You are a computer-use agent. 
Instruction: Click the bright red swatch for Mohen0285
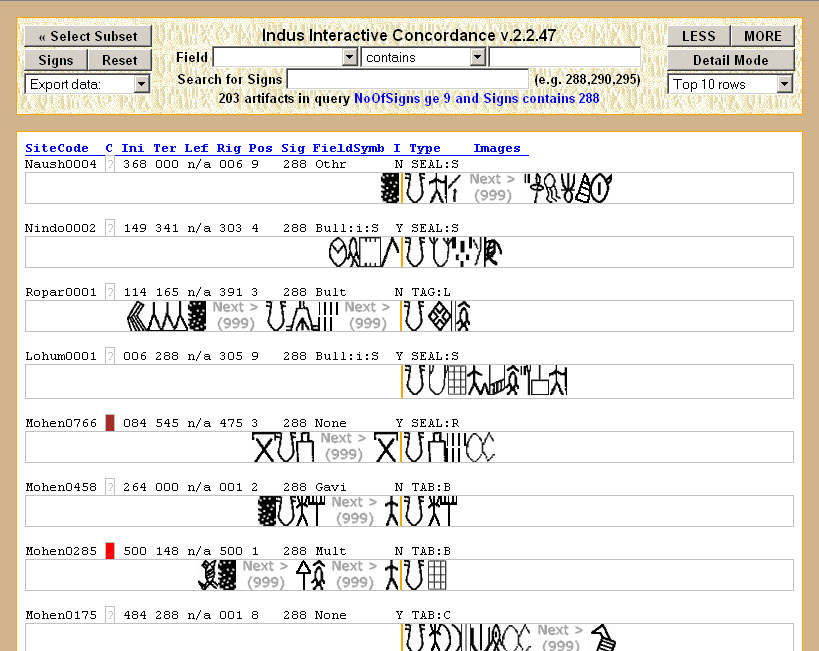tap(110, 551)
